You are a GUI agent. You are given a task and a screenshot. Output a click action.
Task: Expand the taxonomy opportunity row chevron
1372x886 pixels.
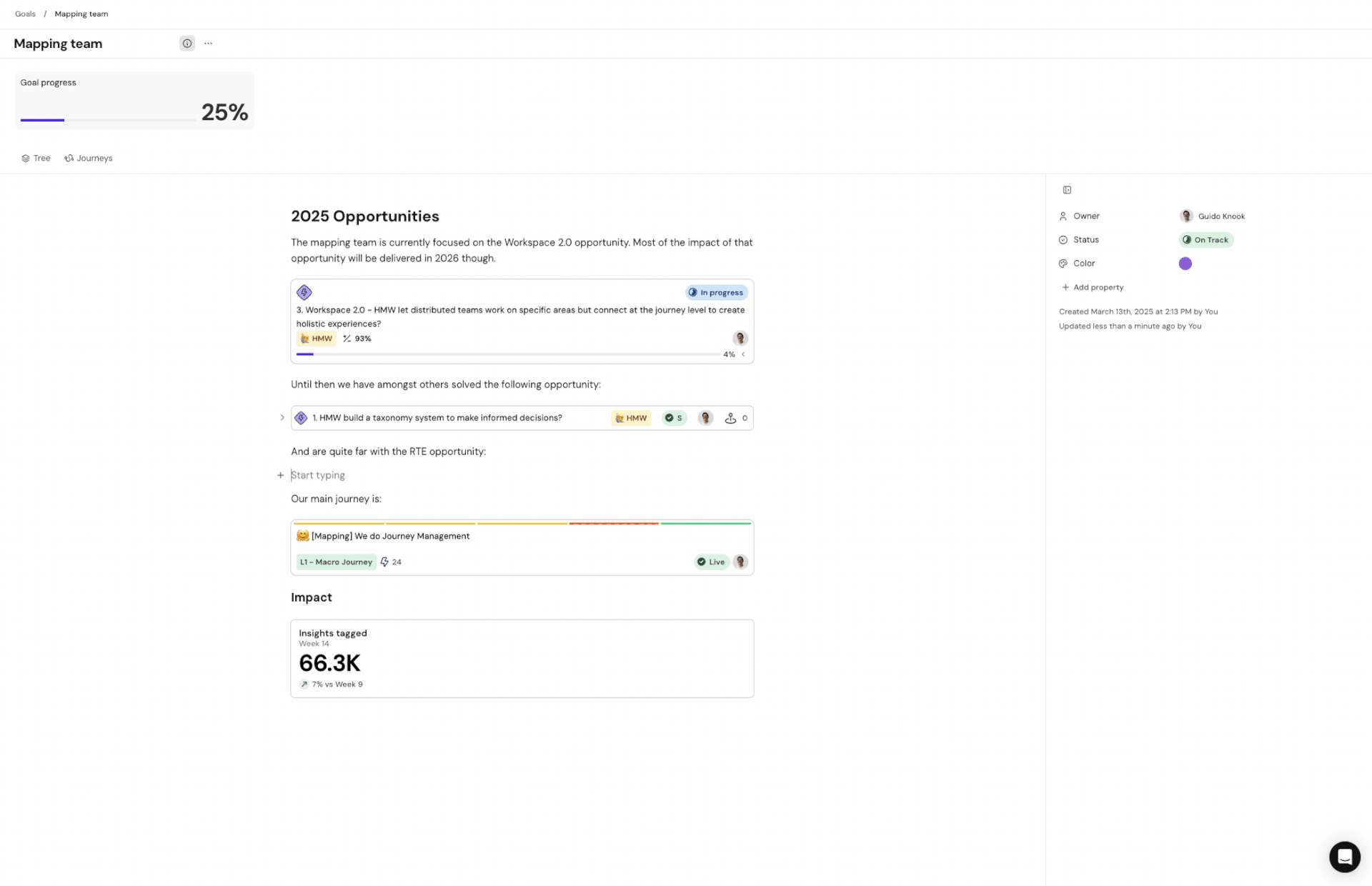282,418
